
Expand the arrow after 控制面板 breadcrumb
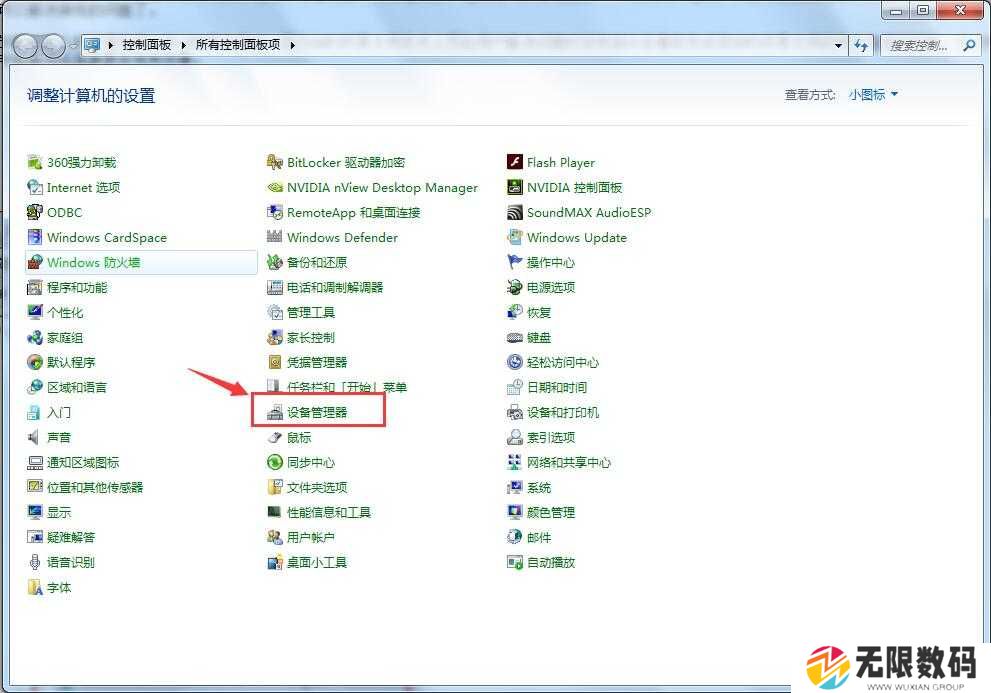[183, 45]
